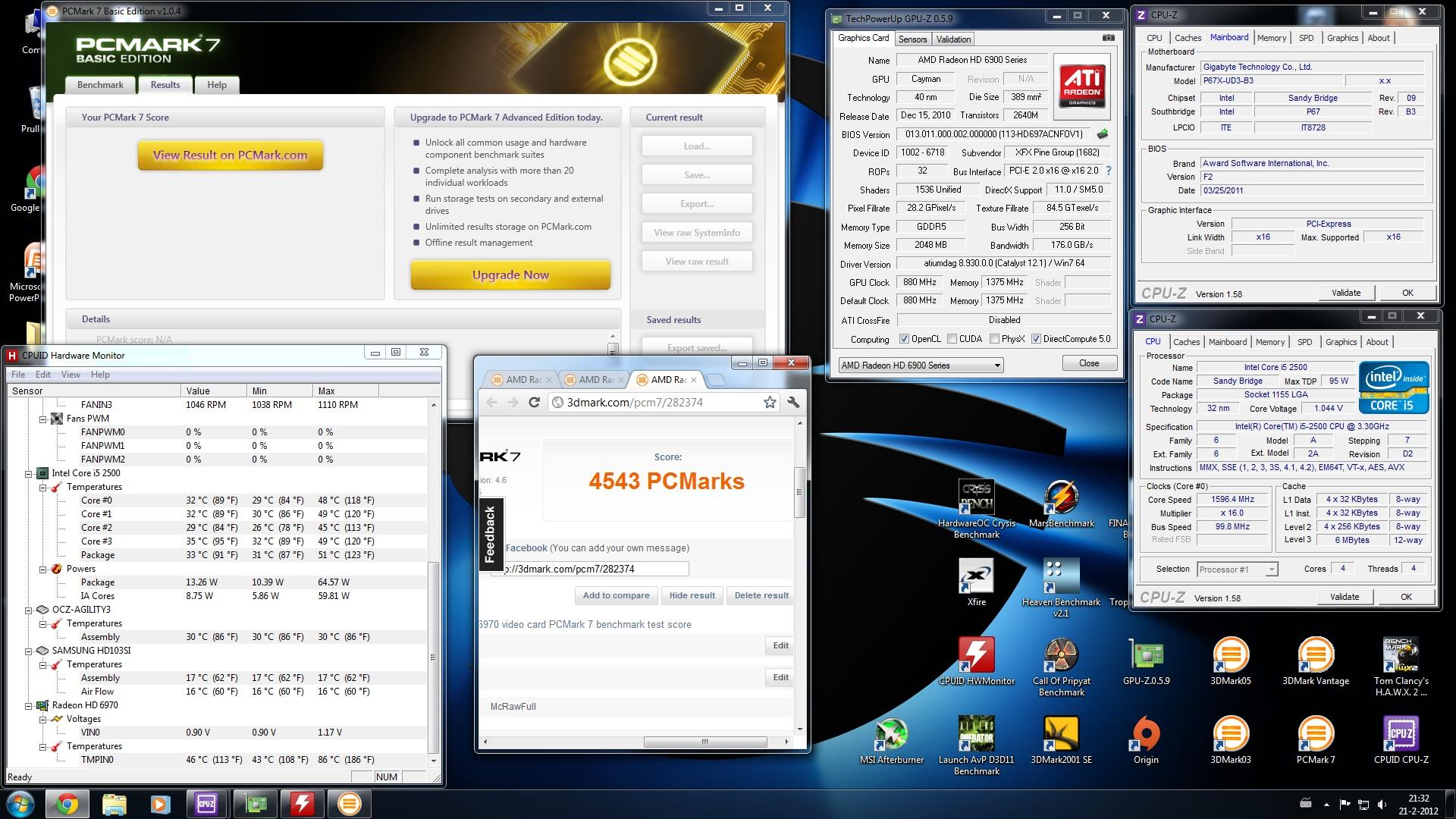Click the browser horizontal scrollbar
1456x819 pixels.
point(705,742)
